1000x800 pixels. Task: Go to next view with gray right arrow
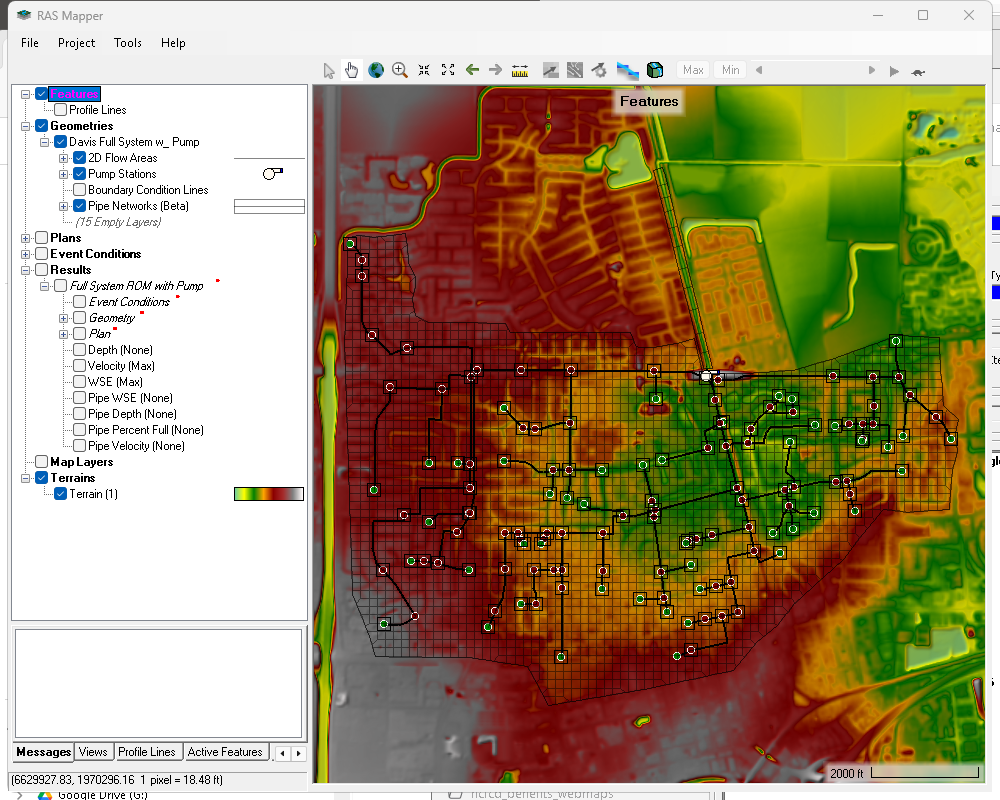pos(496,70)
